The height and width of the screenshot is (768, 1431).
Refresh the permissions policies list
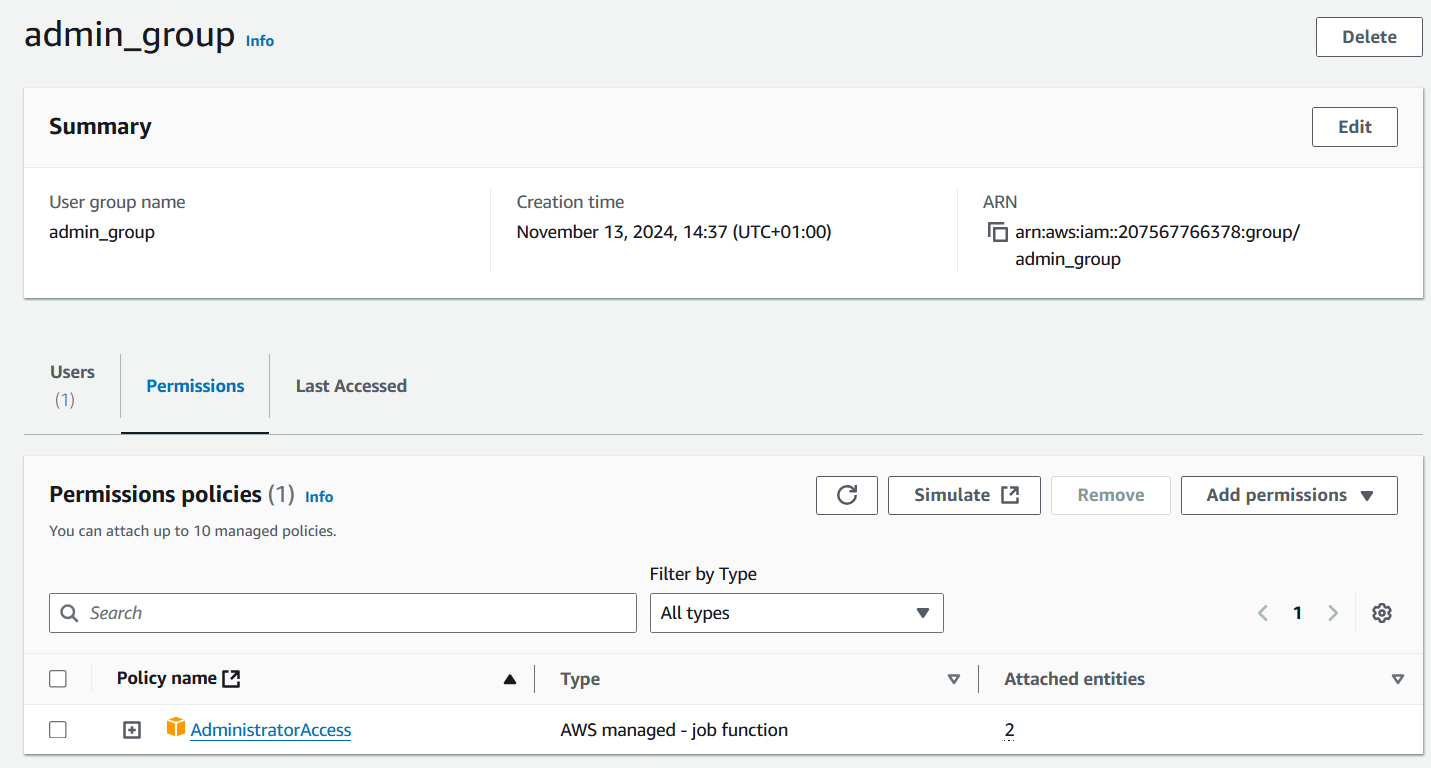pyautogui.click(x=847, y=495)
